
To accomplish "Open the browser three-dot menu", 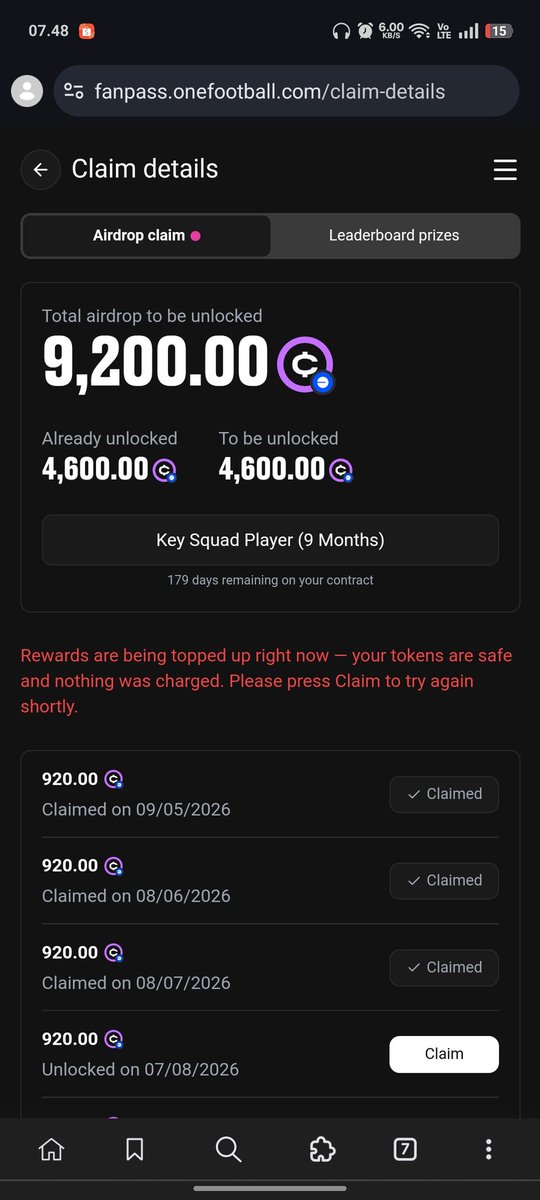I will 488,1149.
